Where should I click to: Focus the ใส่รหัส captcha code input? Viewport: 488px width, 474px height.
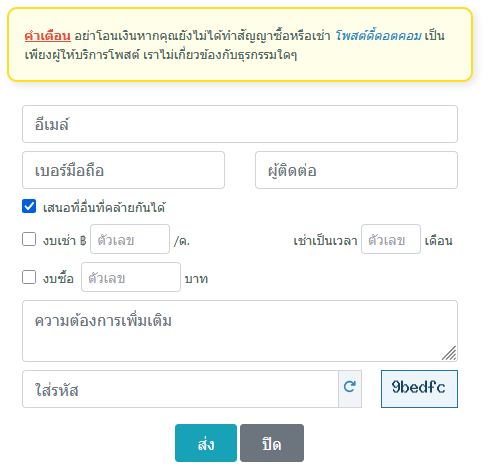(180, 389)
